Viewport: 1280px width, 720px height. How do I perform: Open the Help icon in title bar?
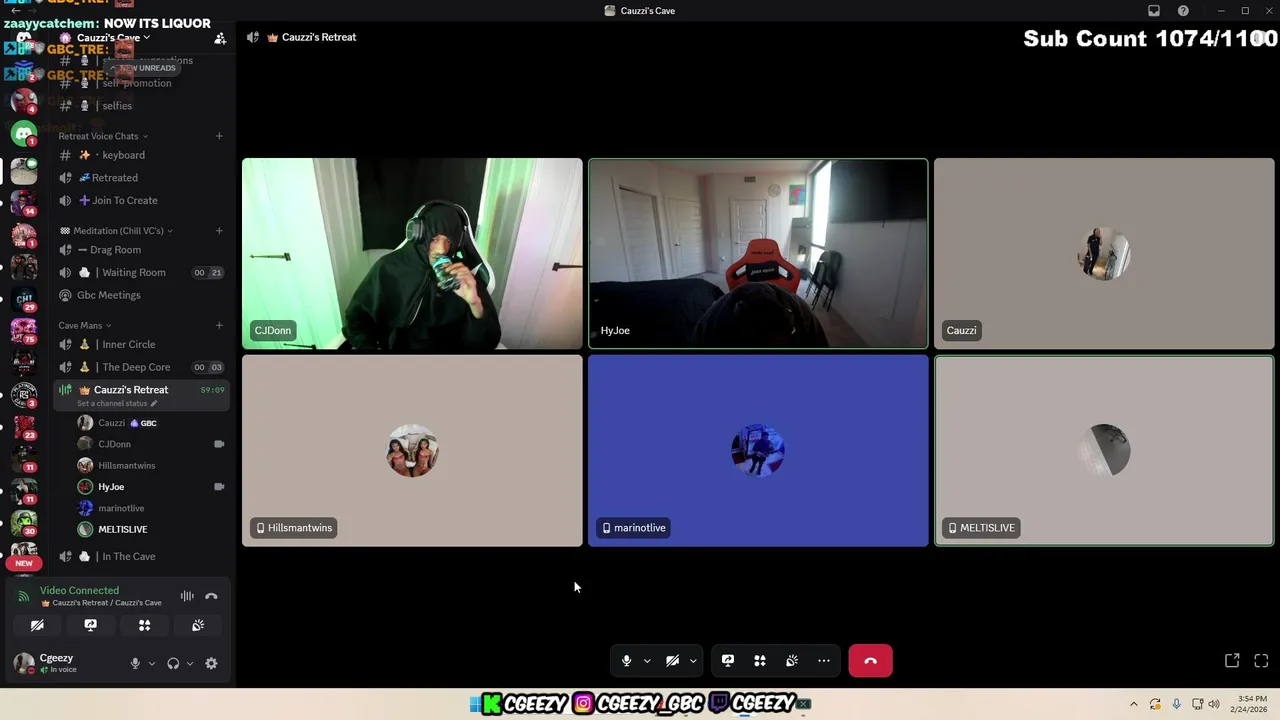pyautogui.click(x=1184, y=11)
